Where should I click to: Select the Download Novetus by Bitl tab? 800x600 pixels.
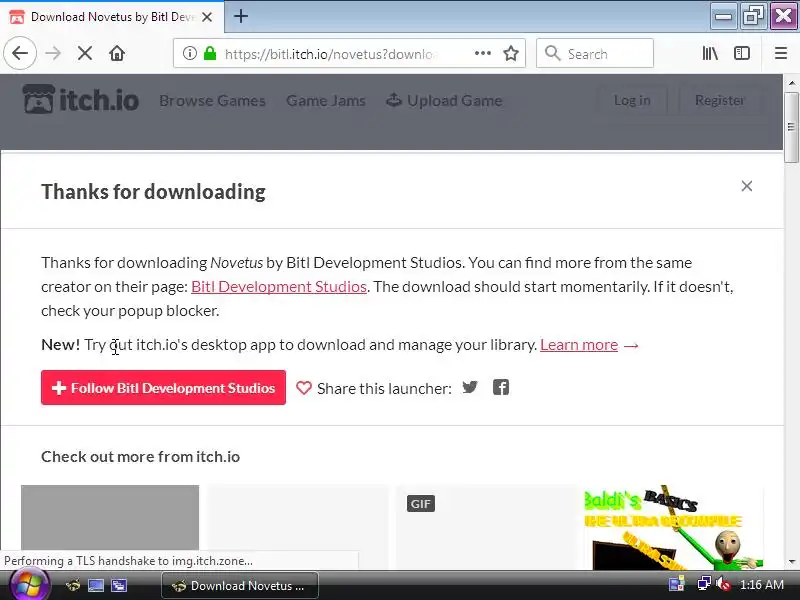[x=112, y=17]
